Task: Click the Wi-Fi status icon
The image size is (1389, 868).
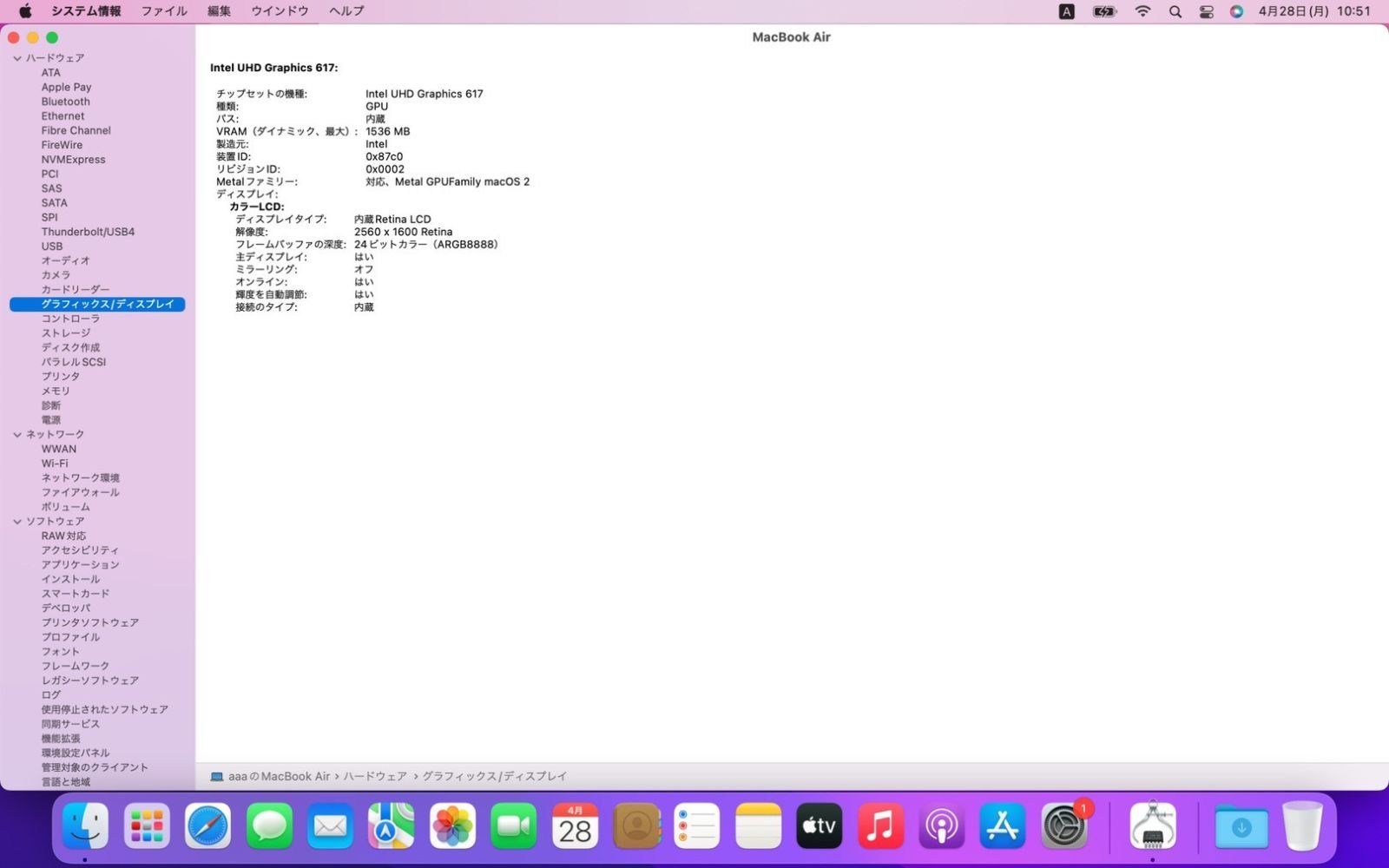Action: (x=1142, y=11)
